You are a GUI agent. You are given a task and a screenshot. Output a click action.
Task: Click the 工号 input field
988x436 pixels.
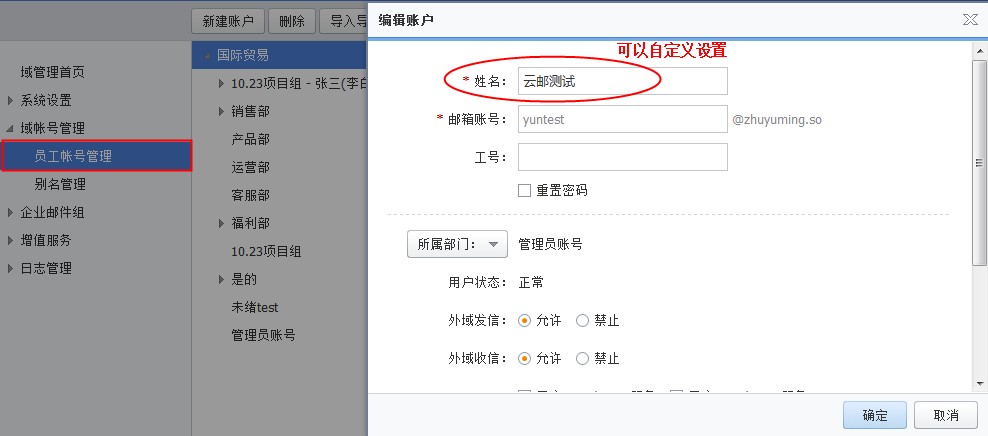click(x=622, y=157)
